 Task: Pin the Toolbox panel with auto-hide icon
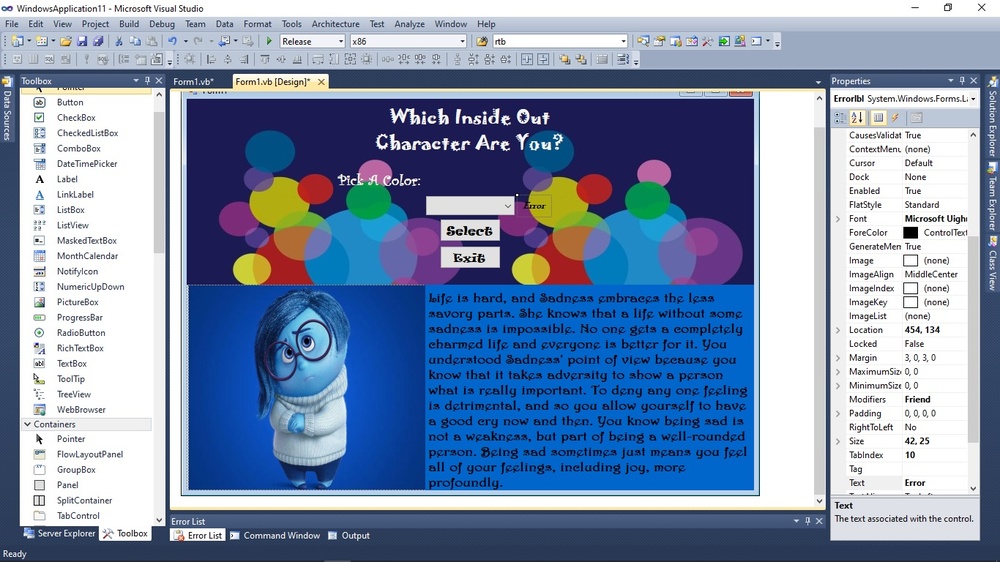tap(148, 81)
